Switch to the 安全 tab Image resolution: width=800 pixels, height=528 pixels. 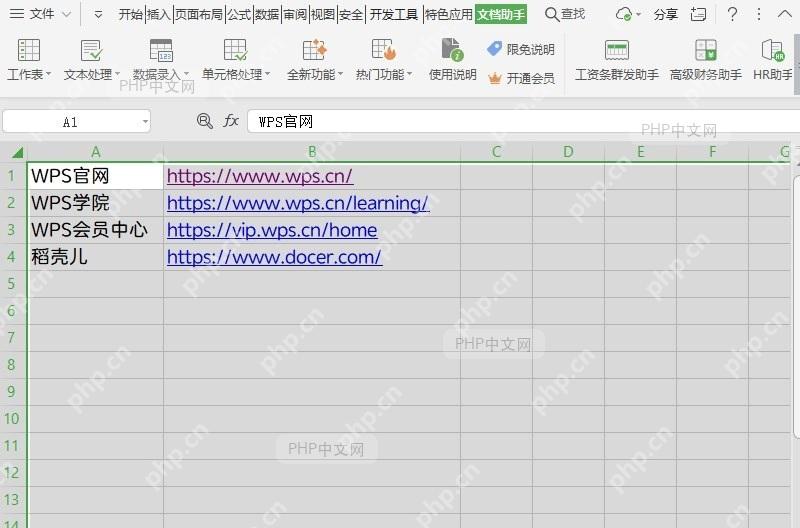pyautogui.click(x=351, y=14)
